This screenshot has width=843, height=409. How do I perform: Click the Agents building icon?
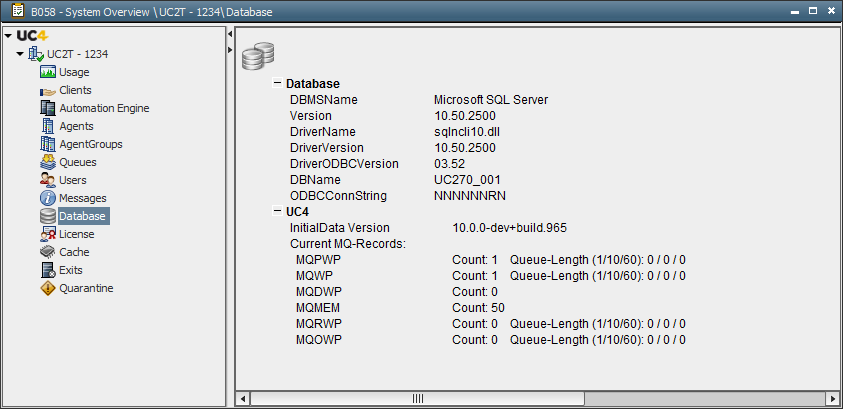coord(48,126)
